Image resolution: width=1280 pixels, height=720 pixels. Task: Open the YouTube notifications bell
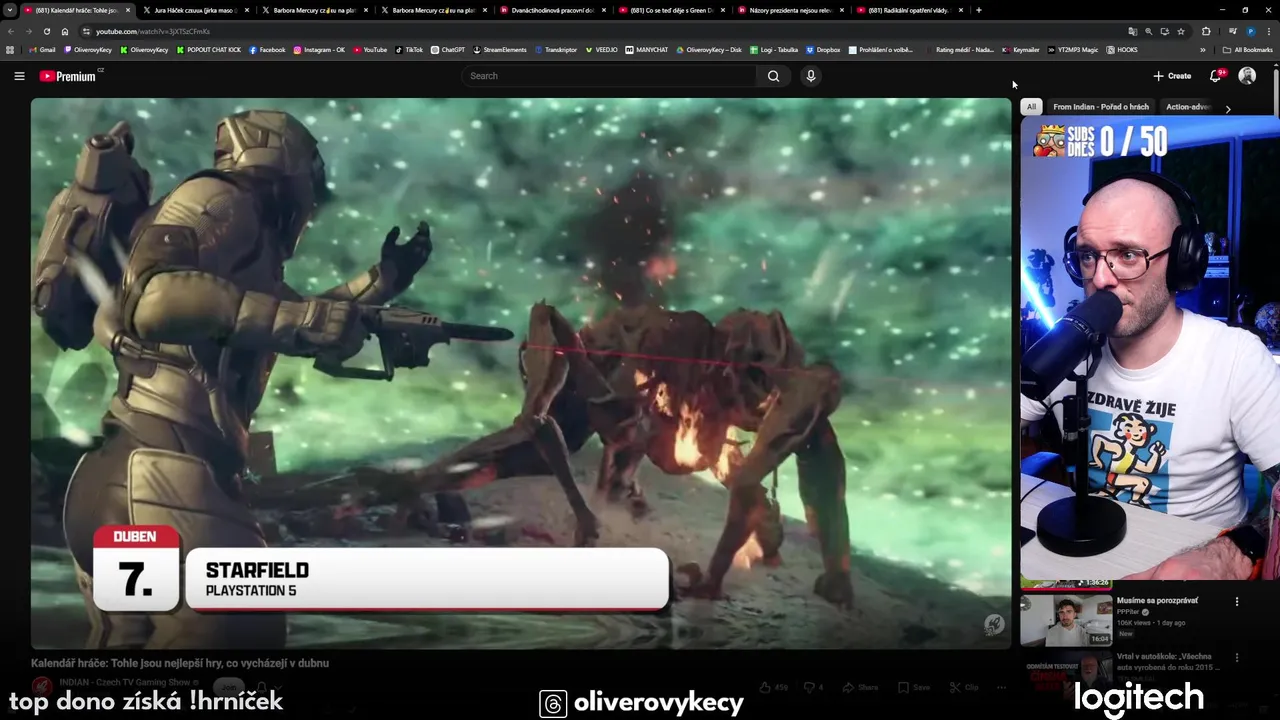pyautogui.click(x=1216, y=76)
